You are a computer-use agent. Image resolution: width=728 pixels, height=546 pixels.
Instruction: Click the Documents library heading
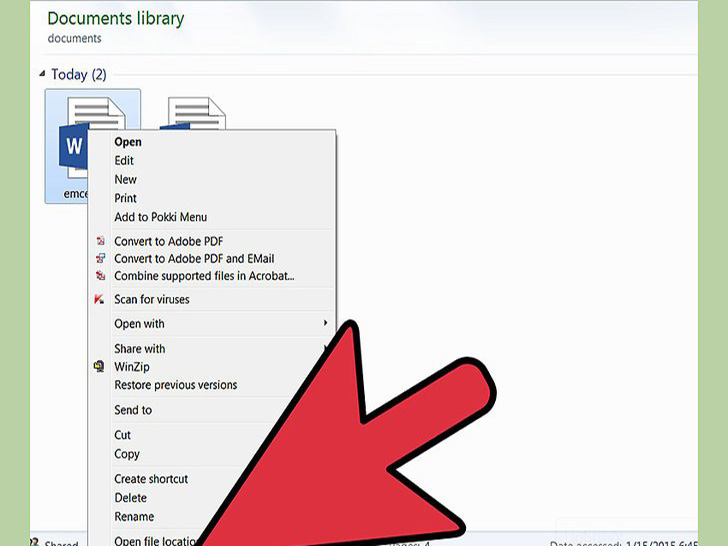pos(116,19)
